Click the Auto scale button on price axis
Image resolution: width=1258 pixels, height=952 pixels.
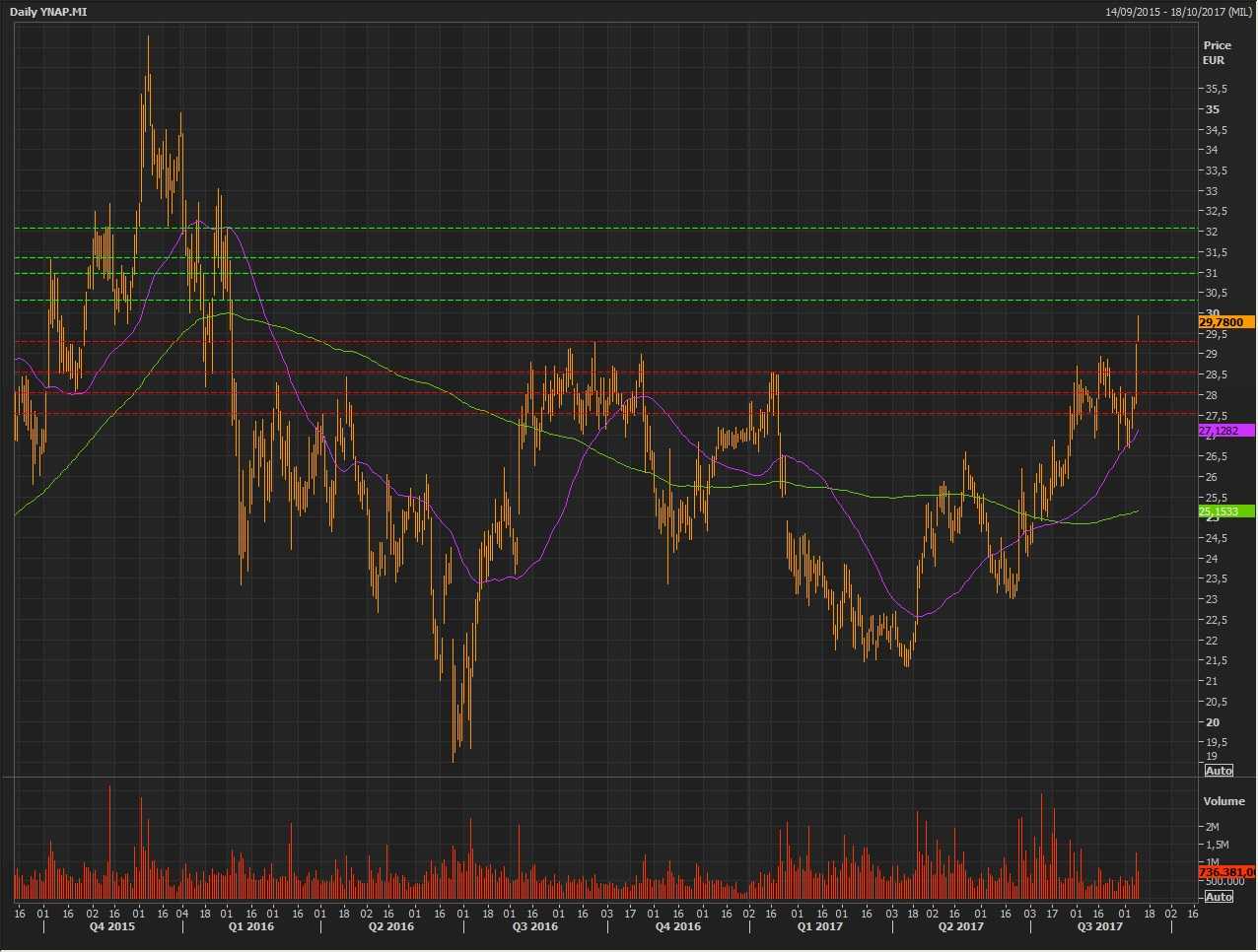tap(1219, 771)
